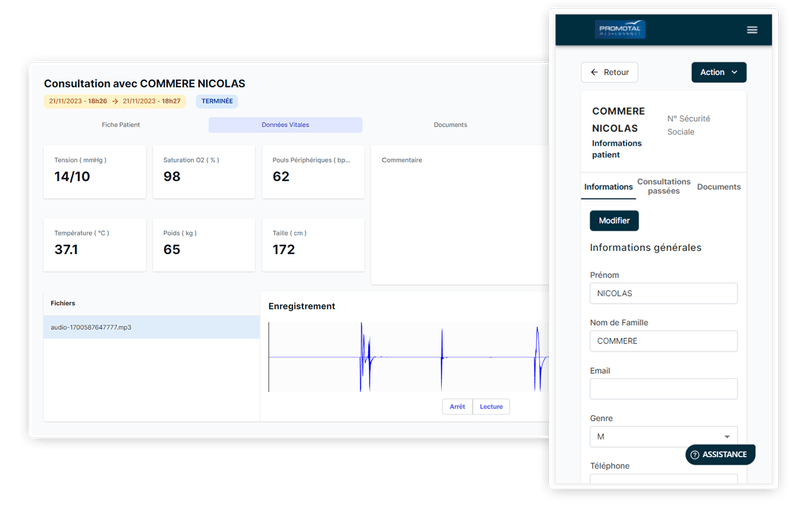Screen dimensions: 800x510
Task: Click the Commentaire box
Action: point(460,215)
